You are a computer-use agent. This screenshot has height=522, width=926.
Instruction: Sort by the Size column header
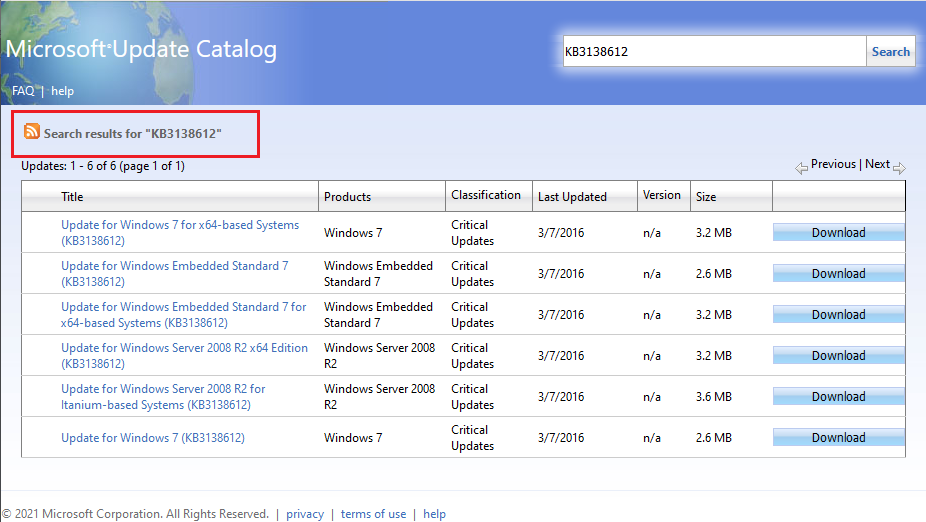[706, 197]
